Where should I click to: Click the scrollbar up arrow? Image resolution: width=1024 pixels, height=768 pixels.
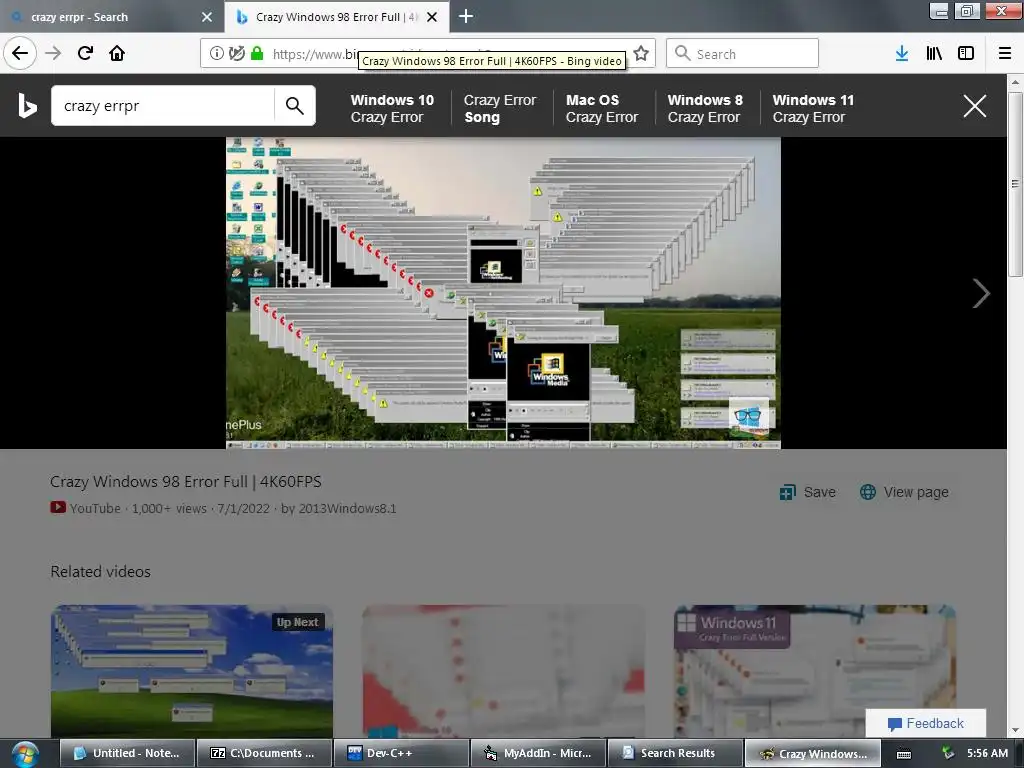(1015, 82)
